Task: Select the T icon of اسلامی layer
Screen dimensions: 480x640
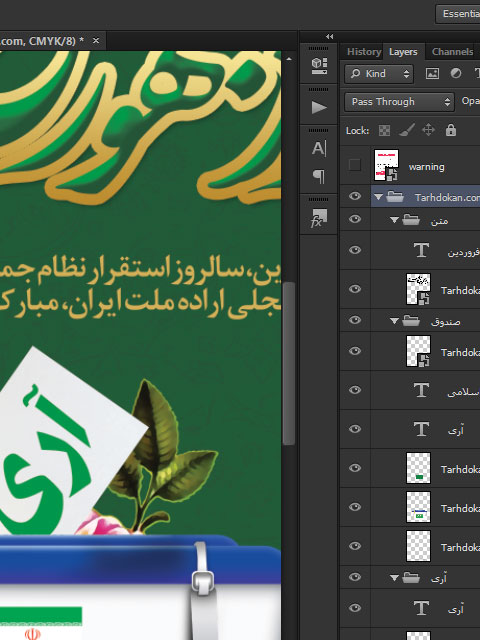Action: point(421,390)
